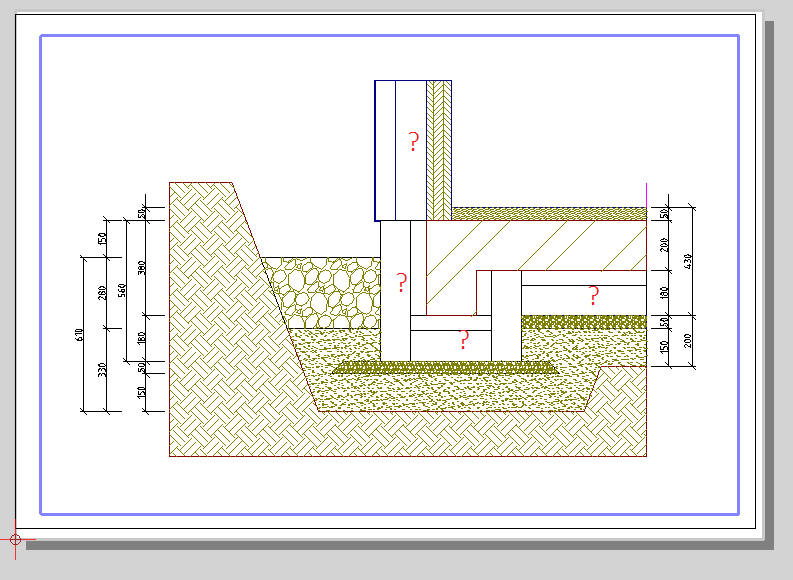Select the question mark in the bottom footing beam
The width and height of the screenshot is (793, 580).
point(464,339)
